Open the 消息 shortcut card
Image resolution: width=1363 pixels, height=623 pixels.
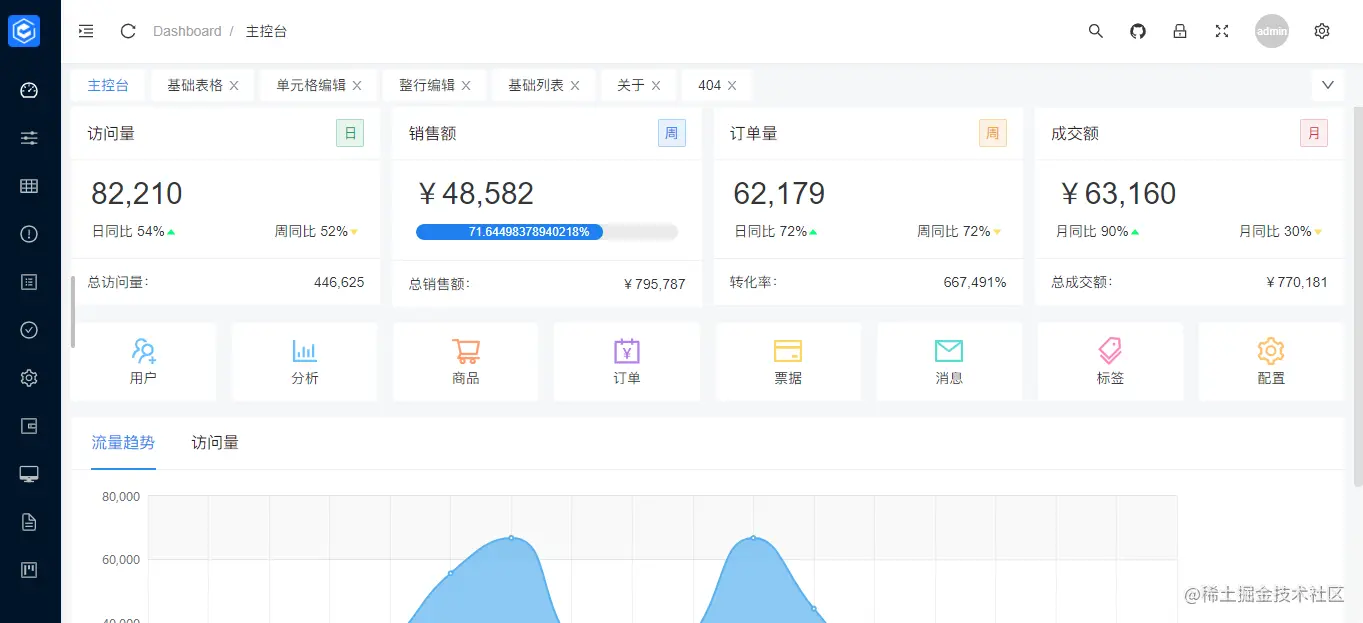(x=949, y=361)
